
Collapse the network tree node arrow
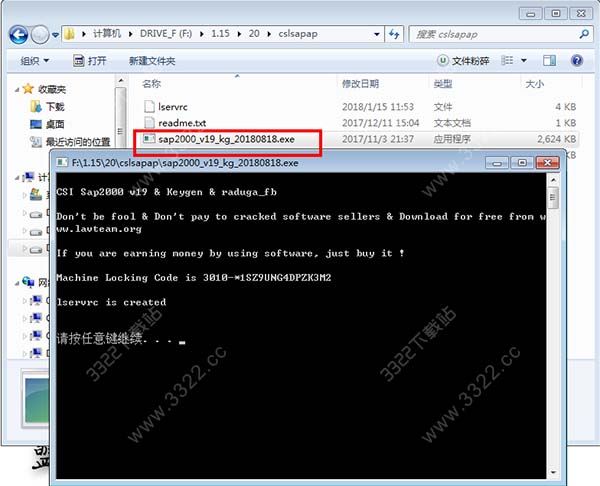17,284
